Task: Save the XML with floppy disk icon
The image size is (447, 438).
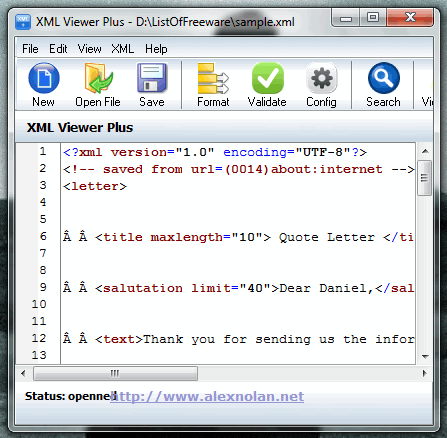Action: 152,78
